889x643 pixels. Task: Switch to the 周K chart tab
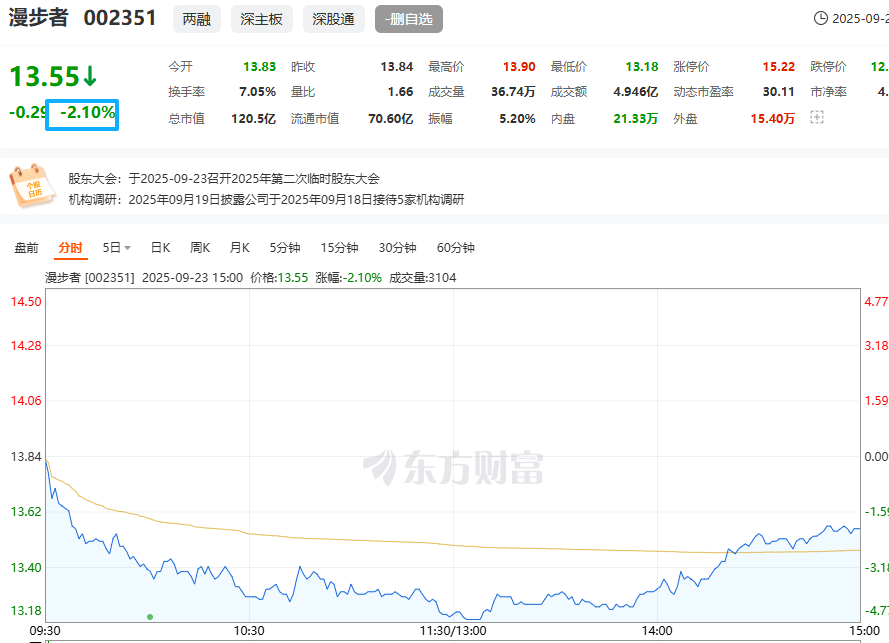pos(200,248)
